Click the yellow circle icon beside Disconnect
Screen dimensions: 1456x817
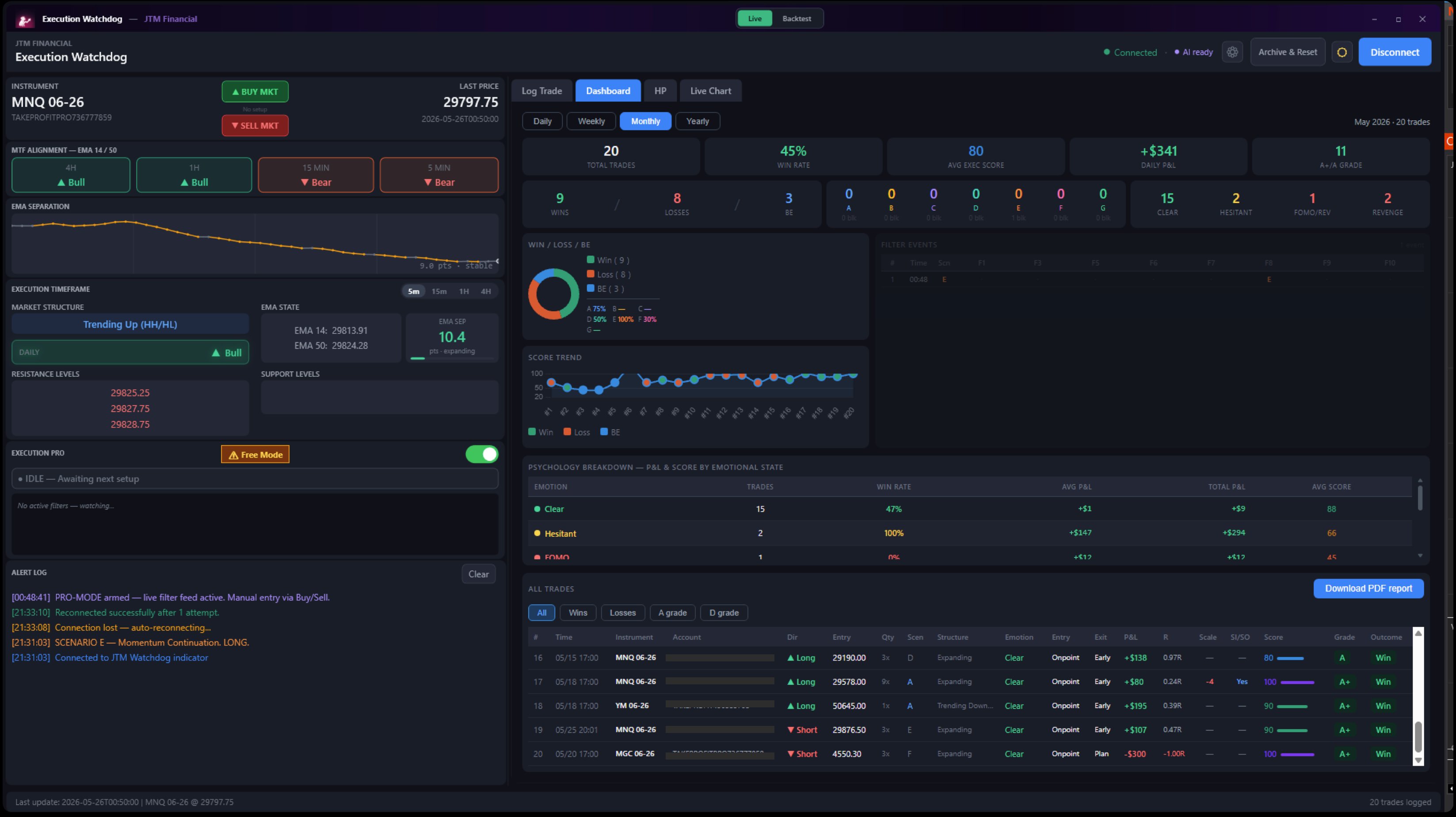[1342, 52]
